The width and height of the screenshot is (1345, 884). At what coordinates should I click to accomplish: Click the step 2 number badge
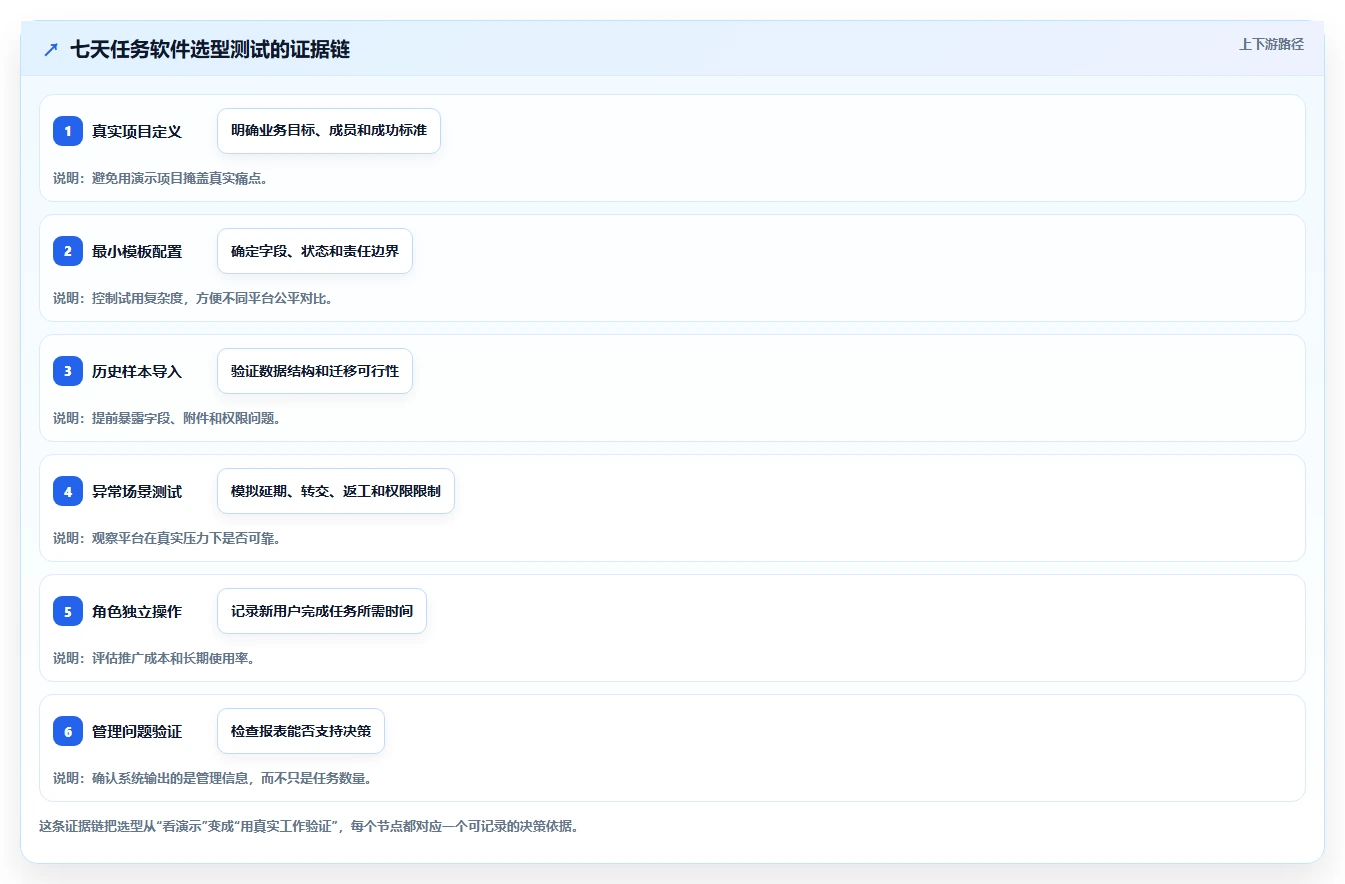coord(68,251)
